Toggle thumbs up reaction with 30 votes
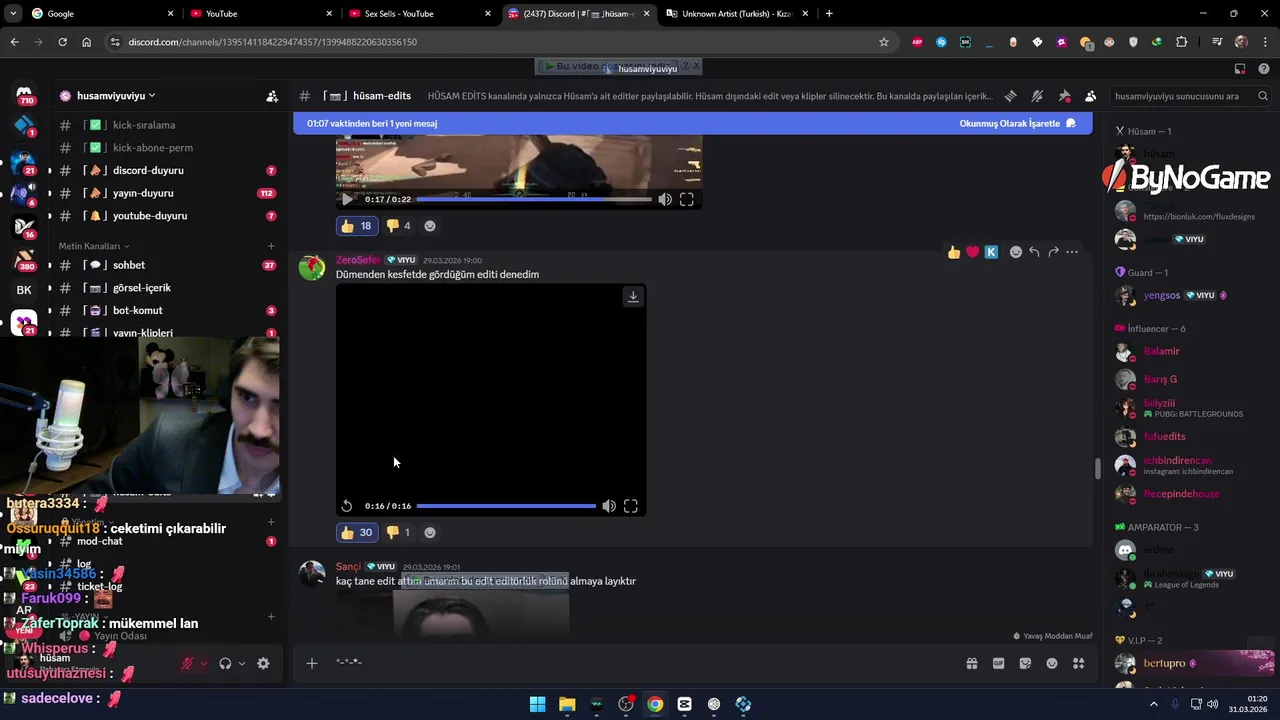Screen dimensions: 1280x720 pyautogui.click(x=356, y=533)
